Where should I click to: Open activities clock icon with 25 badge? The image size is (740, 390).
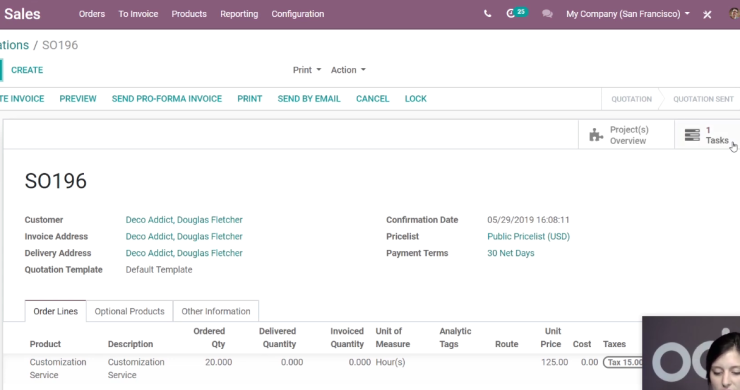(x=516, y=13)
